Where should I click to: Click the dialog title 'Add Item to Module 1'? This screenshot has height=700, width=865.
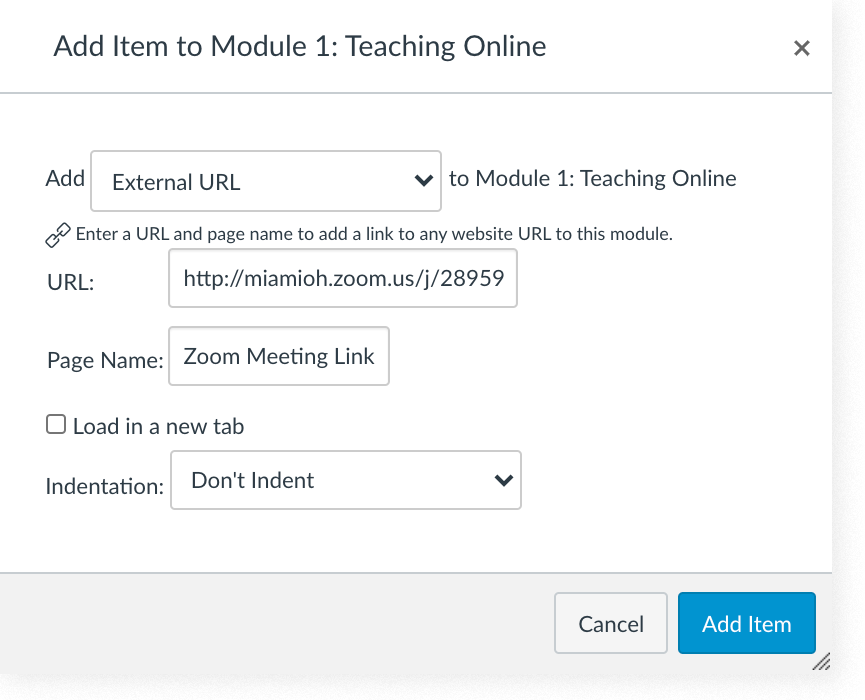pos(299,46)
